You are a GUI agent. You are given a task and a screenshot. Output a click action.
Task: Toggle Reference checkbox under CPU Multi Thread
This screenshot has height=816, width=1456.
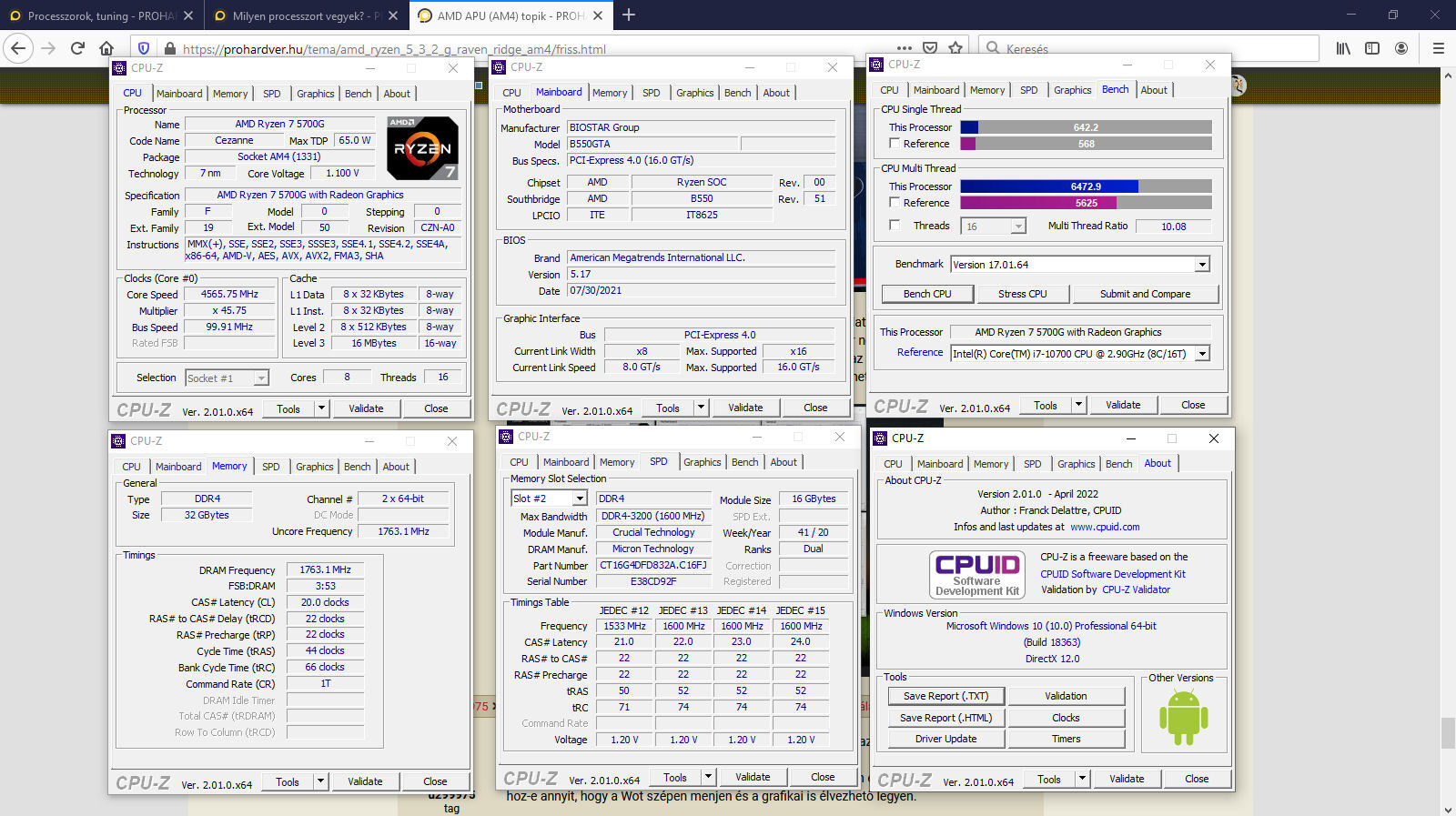895,203
